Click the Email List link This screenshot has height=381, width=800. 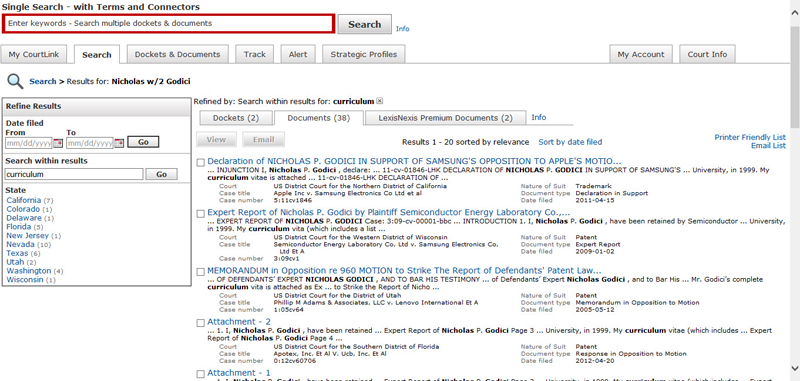pyautogui.click(x=768, y=146)
